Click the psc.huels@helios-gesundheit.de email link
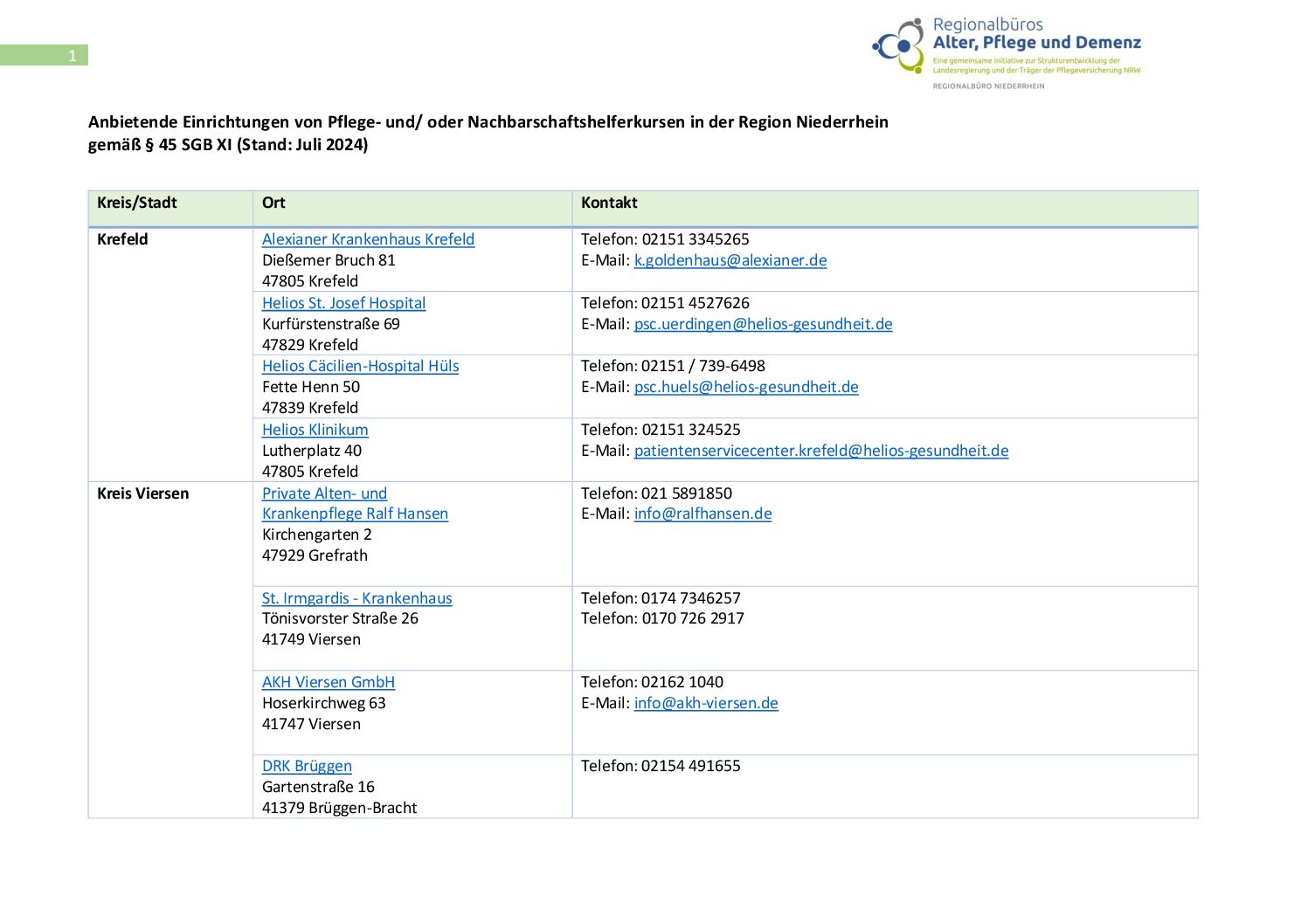Image resolution: width=1308 pixels, height=924 pixels. tap(745, 387)
